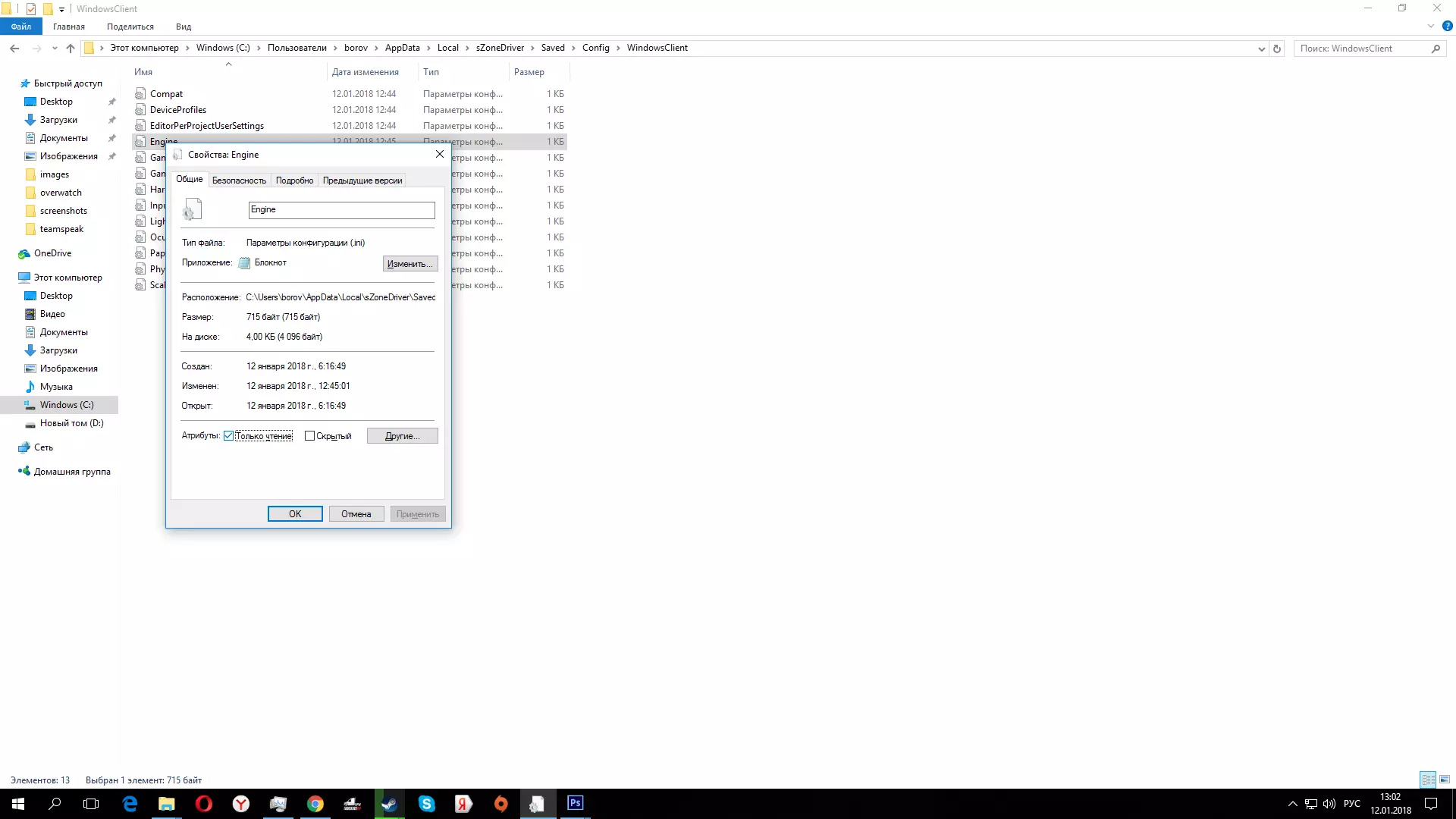This screenshot has height=819, width=1456.
Task: Expand the address bar history dropdown
Action: click(x=1261, y=49)
